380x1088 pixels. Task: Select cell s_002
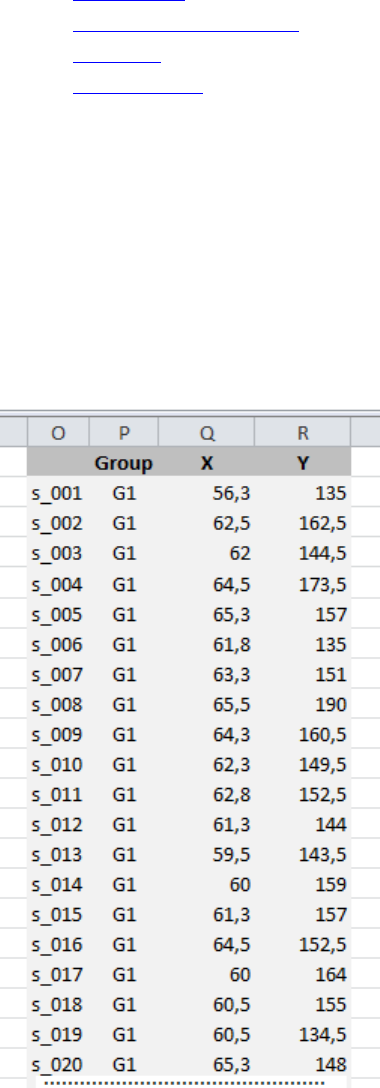click(x=58, y=523)
